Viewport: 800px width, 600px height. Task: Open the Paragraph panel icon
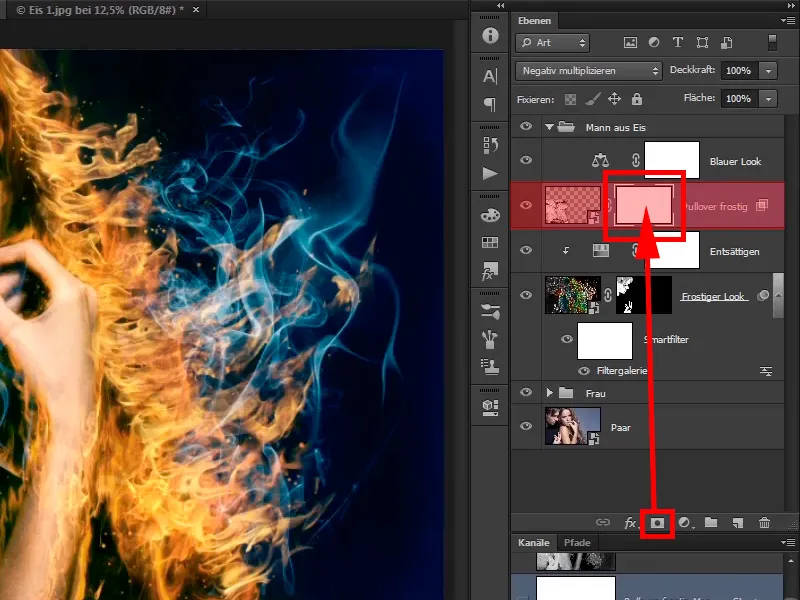[x=490, y=105]
